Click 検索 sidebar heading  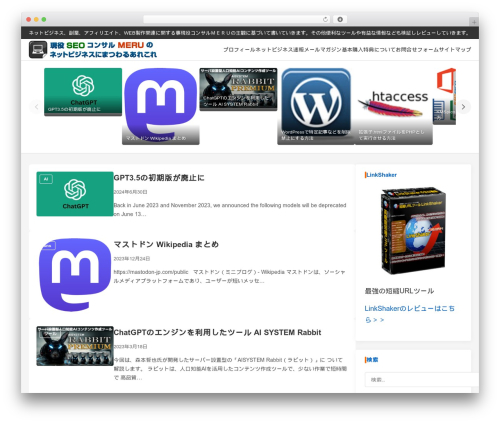(x=372, y=360)
